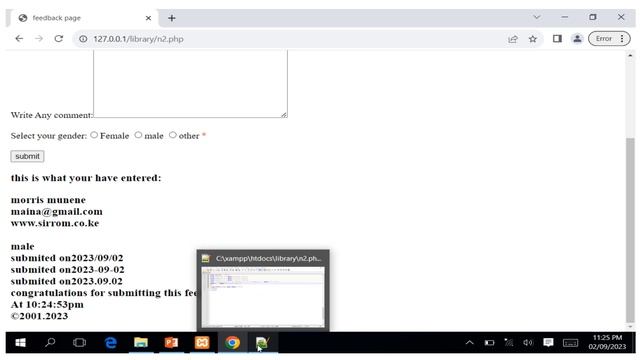640x360 pixels.
Task: Click the text submited on2023/09/02
Action: pos(67,258)
